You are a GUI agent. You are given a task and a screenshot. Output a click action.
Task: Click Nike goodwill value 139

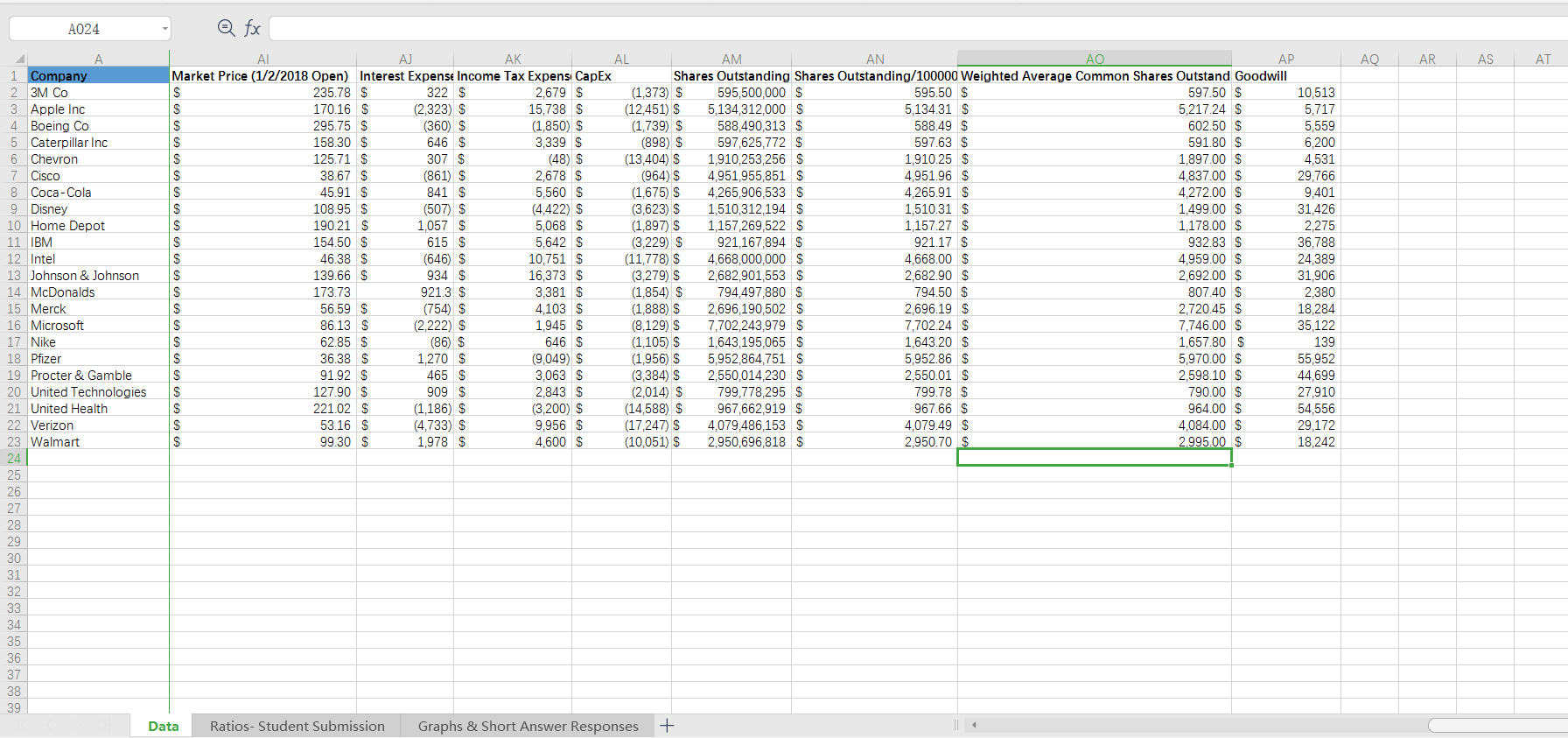1286,342
